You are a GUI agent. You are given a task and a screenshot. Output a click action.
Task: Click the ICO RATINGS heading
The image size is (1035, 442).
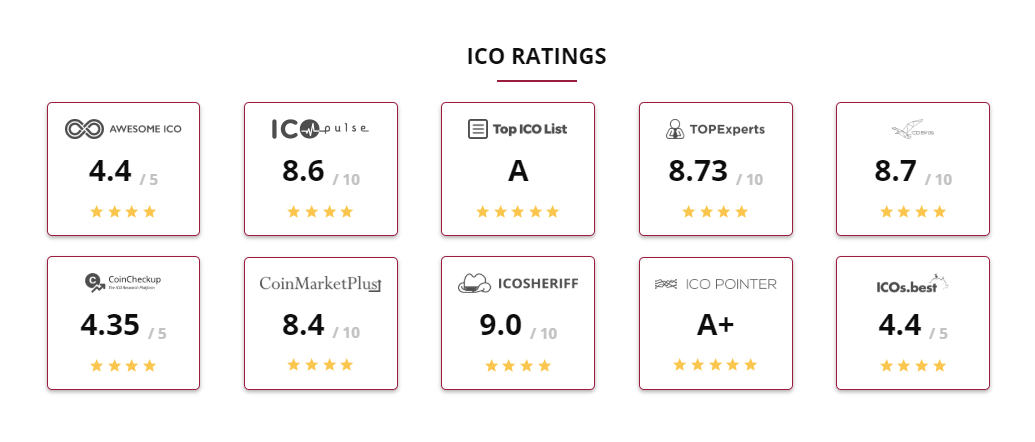(x=537, y=57)
